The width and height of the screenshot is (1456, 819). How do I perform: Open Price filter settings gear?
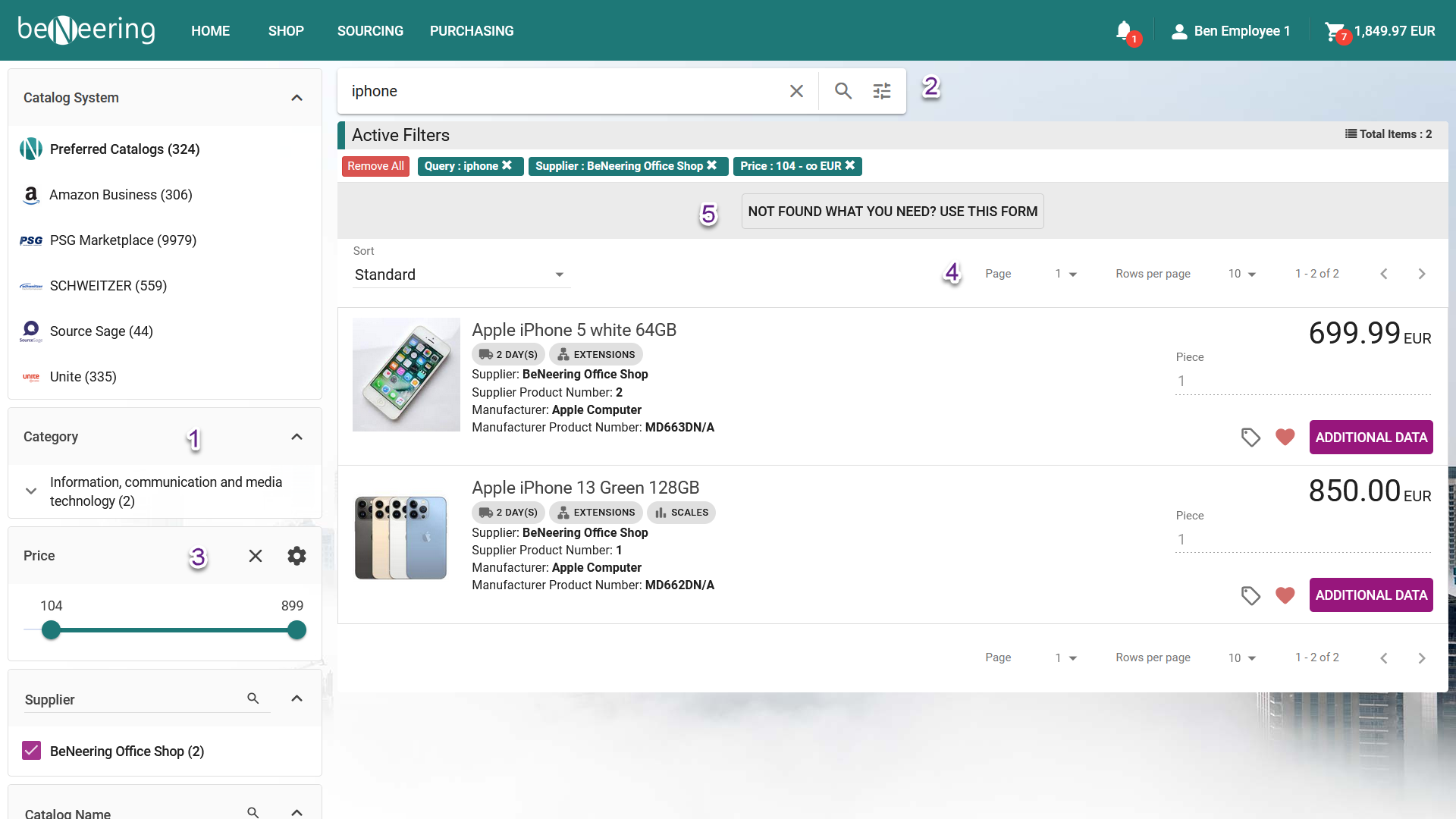(x=297, y=556)
